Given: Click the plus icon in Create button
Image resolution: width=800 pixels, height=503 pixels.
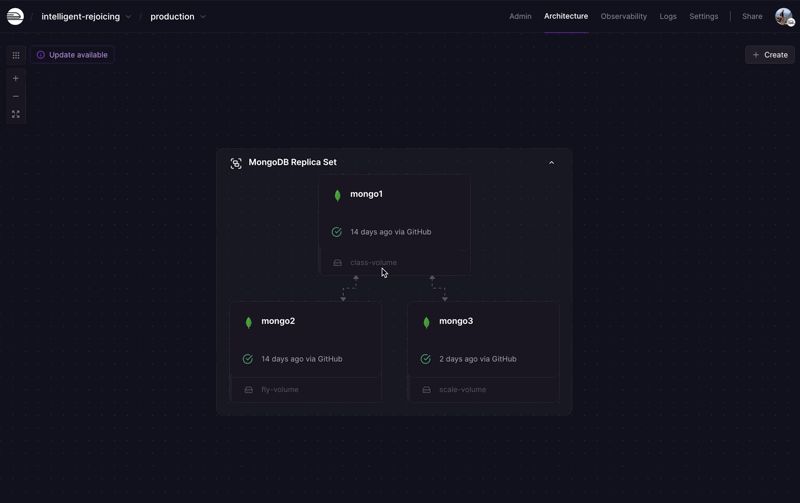Looking at the screenshot, I should (756, 55).
